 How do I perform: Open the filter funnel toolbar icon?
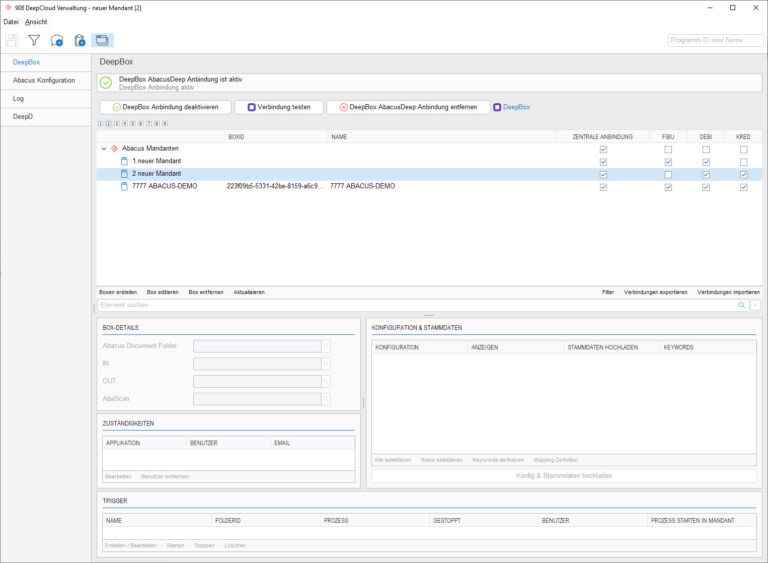click(x=34, y=40)
